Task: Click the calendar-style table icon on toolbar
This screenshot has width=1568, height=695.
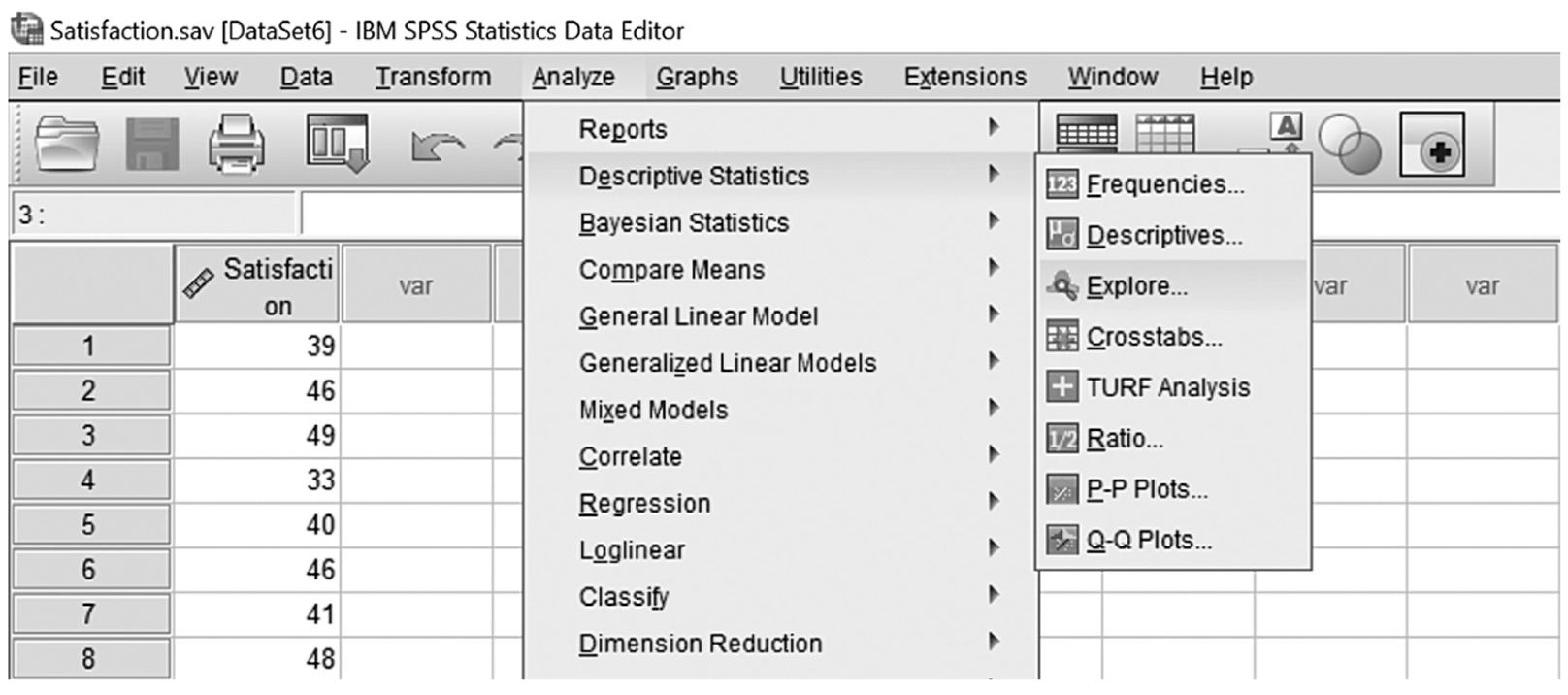Action: coord(1164,133)
